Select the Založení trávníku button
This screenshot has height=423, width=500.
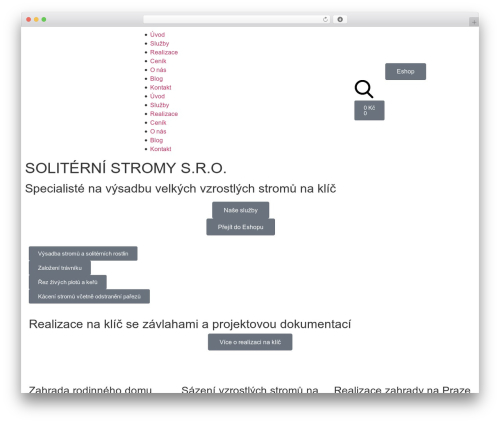(60, 268)
